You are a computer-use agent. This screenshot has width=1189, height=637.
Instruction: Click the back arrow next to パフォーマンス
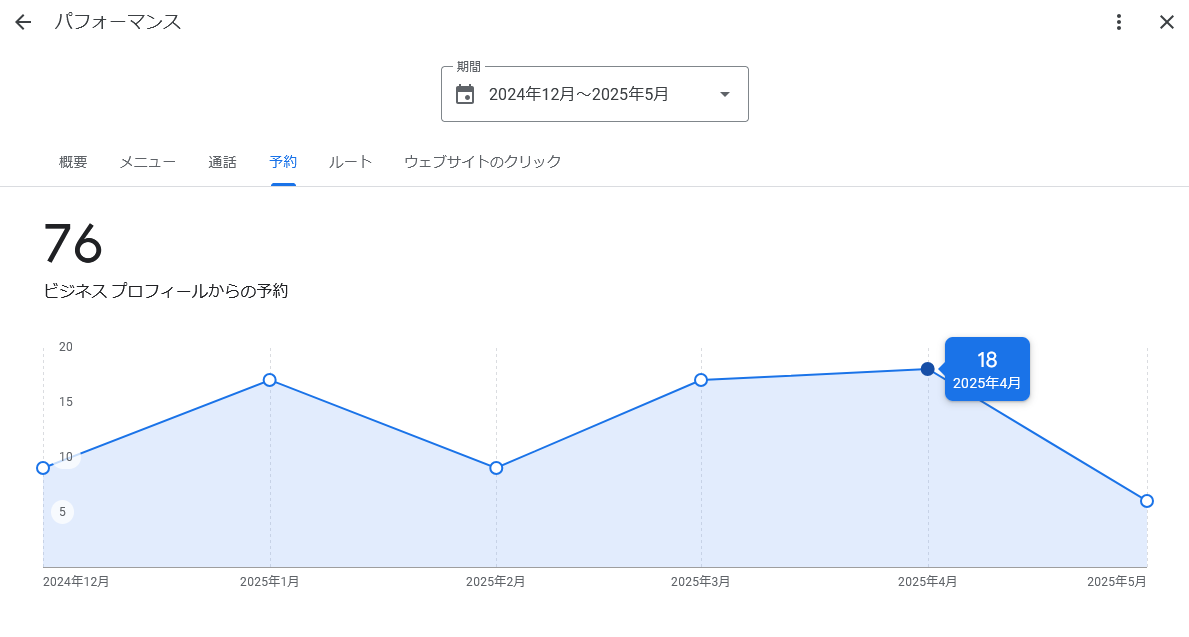pyautogui.click(x=23, y=22)
